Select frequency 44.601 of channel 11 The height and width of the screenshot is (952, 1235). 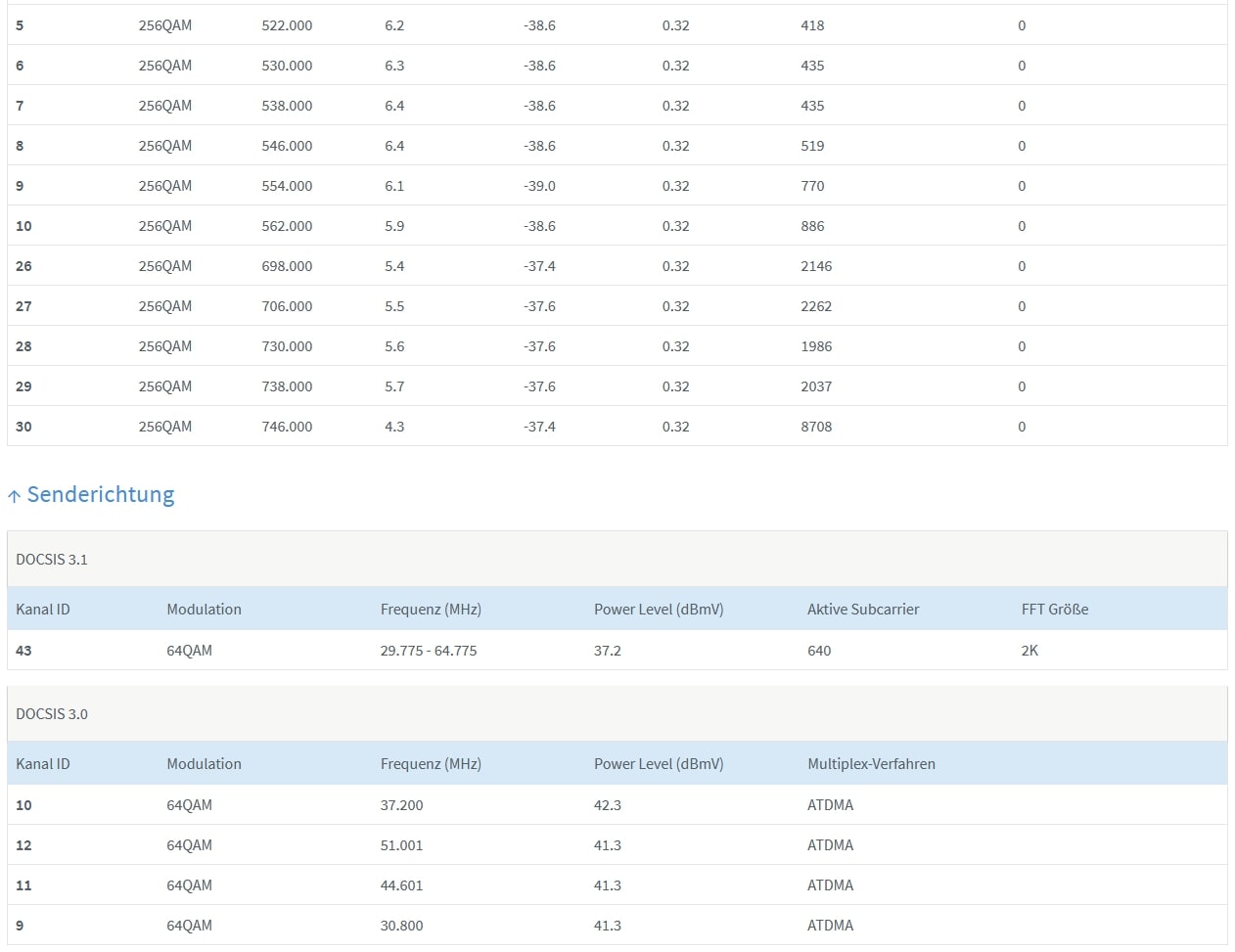pyautogui.click(x=402, y=885)
